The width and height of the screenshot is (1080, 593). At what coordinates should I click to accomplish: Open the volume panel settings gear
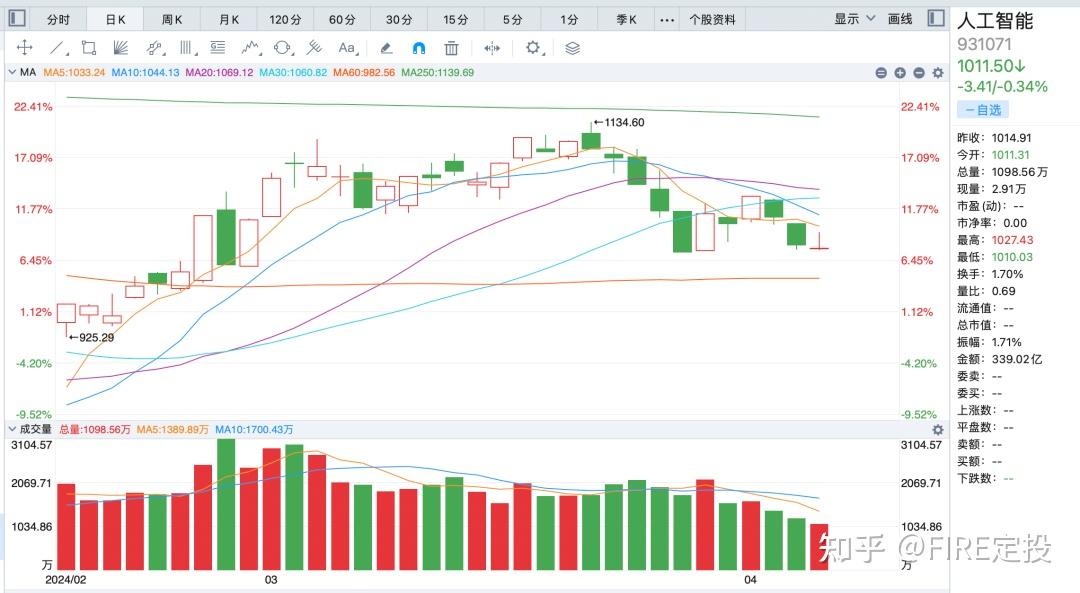(x=937, y=429)
